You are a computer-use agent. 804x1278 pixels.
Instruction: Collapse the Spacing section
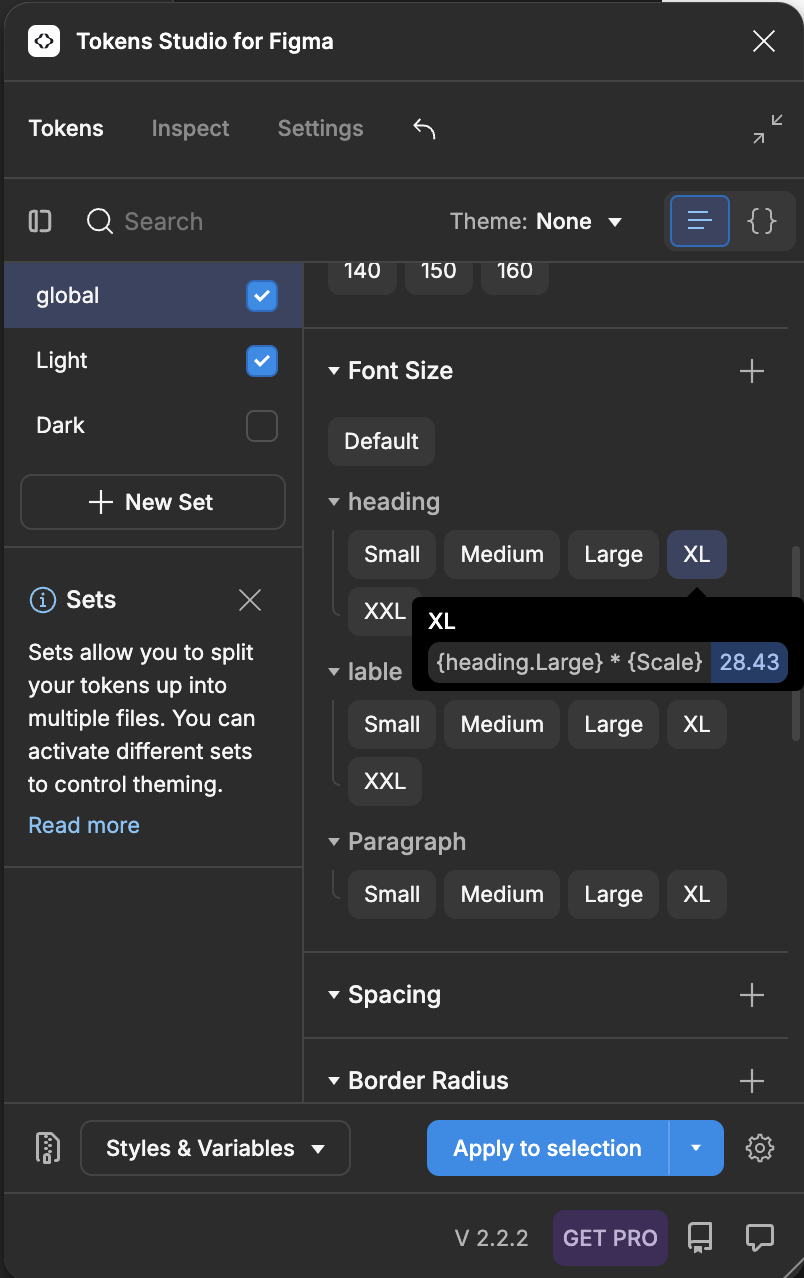(x=334, y=995)
